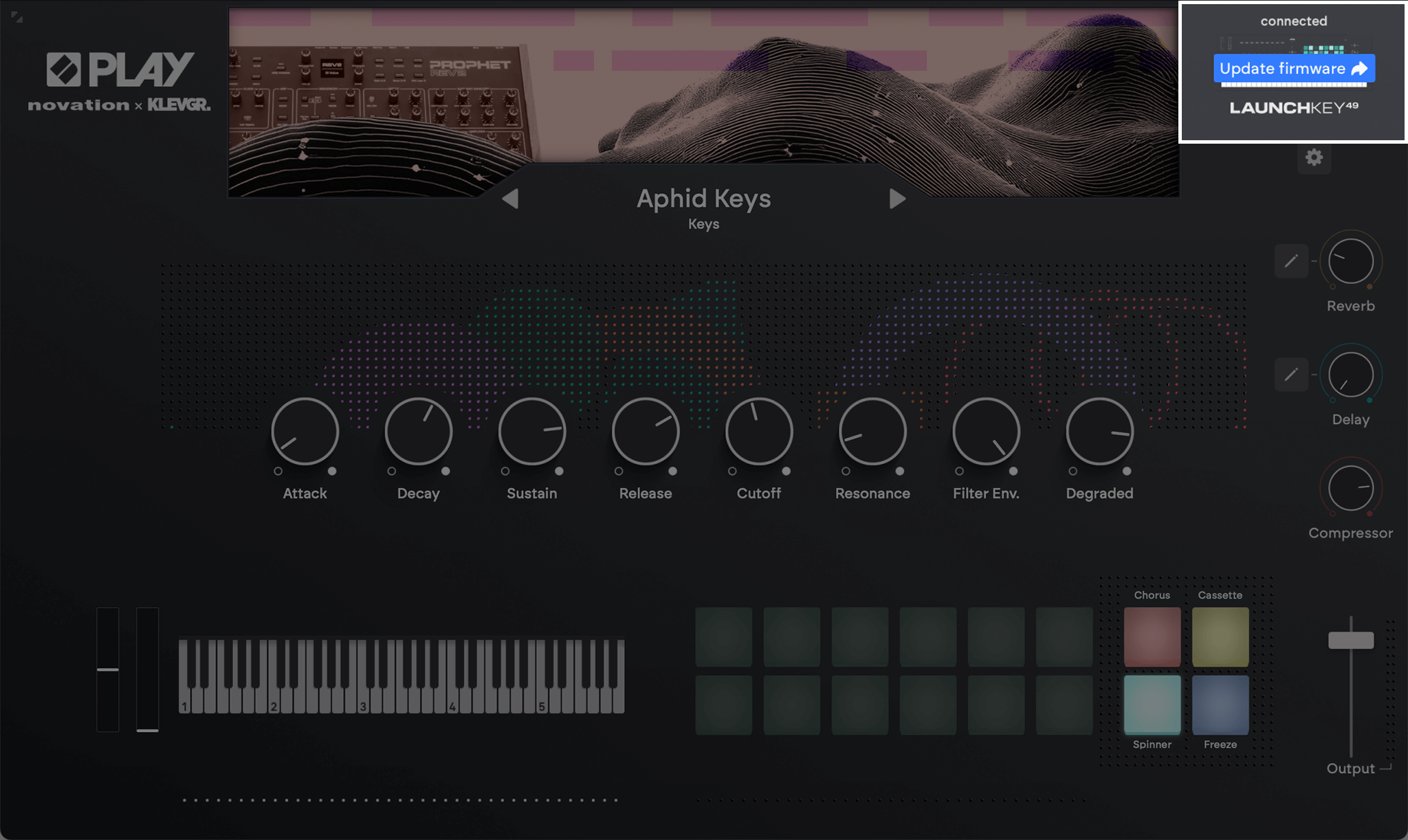Viewport: 1408px width, 840px height.
Task: Click the Degraded minimum indicator dot
Action: coord(1072,472)
